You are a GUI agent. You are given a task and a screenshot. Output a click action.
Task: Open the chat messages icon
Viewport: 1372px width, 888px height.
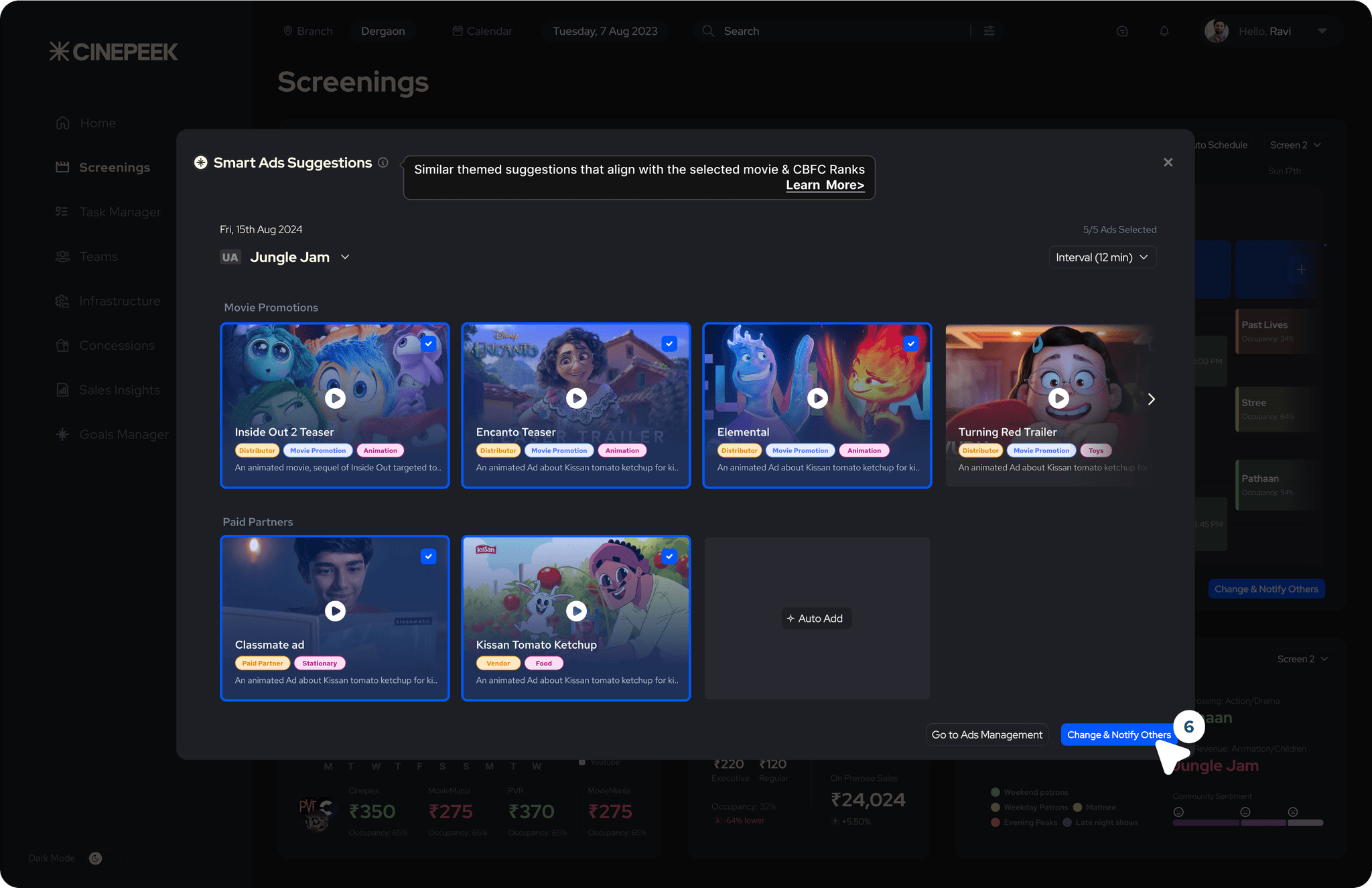[1122, 31]
